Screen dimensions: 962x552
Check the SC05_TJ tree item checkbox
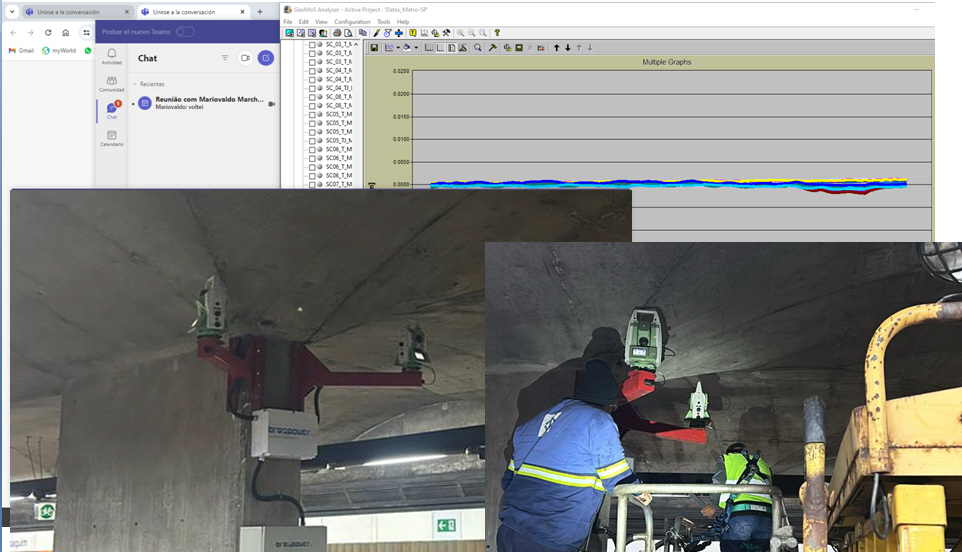click(312, 141)
